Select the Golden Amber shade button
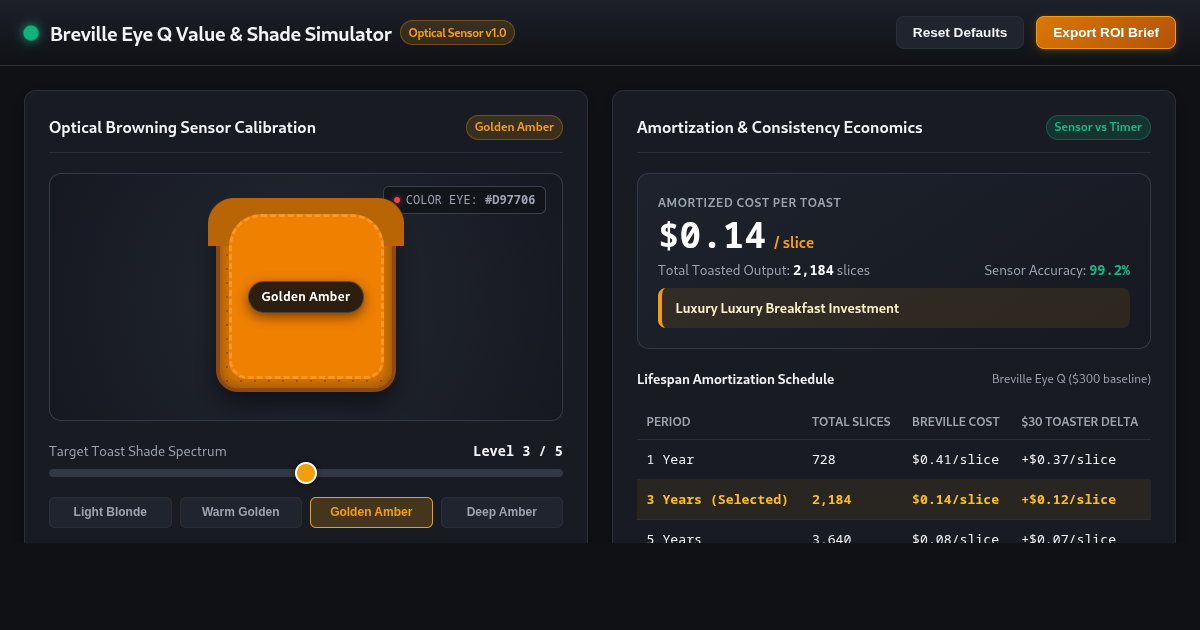The image size is (1200, 630). 371,512
